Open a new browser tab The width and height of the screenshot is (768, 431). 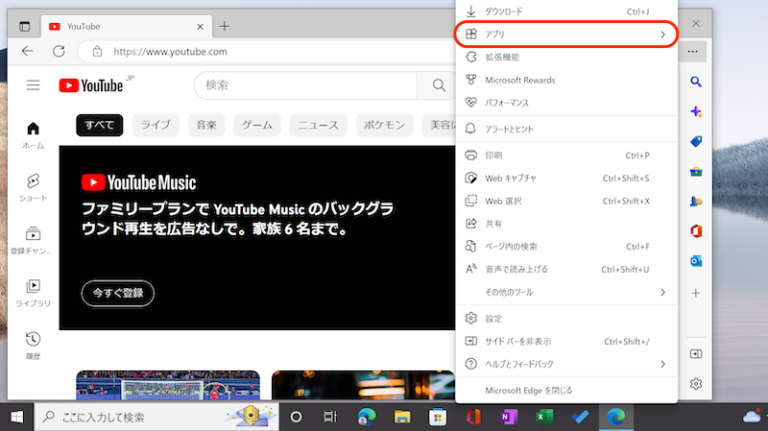coord(224,26)
